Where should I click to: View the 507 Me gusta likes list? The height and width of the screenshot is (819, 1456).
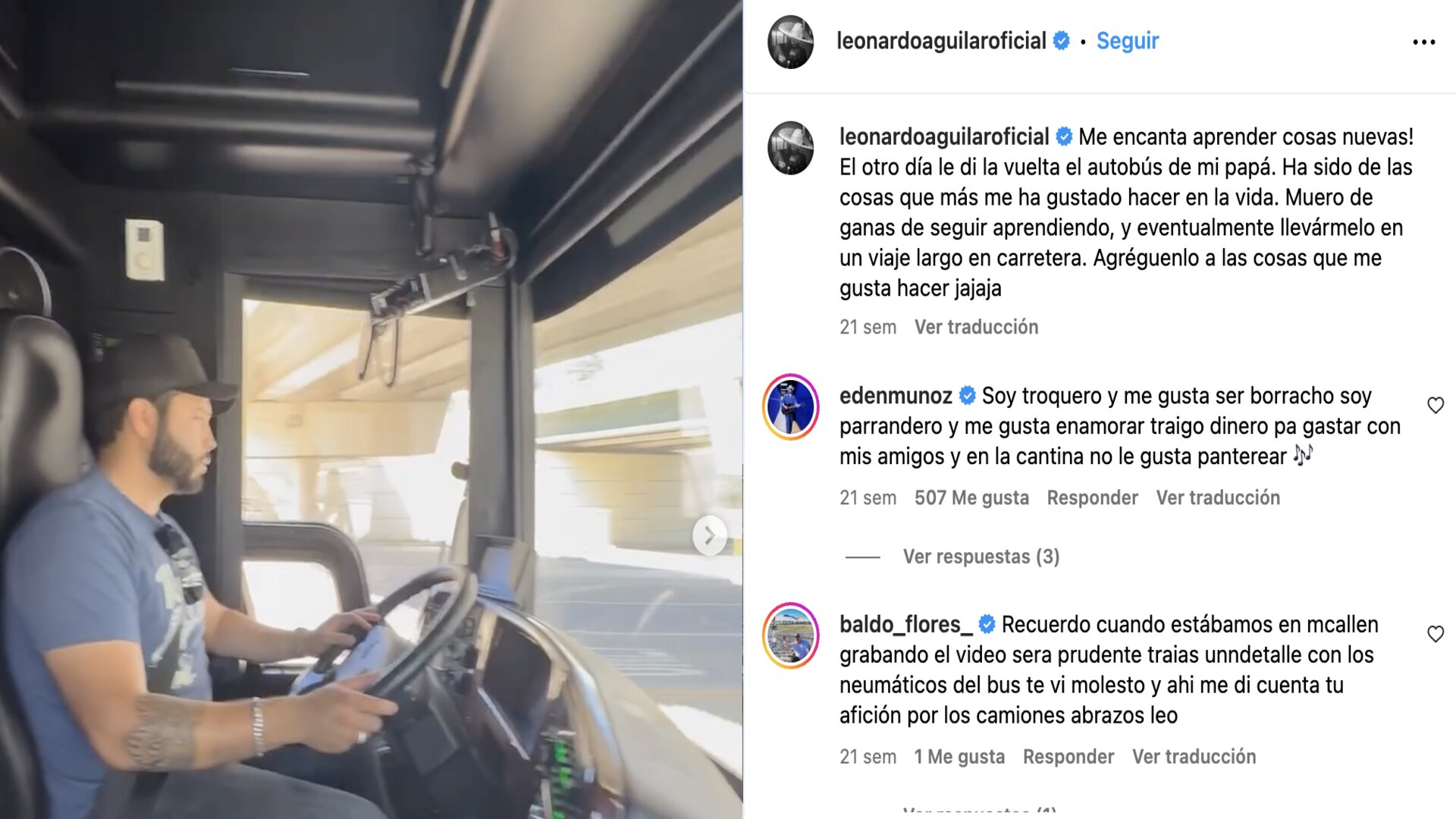pyautogui.click(x=971, y=497)
